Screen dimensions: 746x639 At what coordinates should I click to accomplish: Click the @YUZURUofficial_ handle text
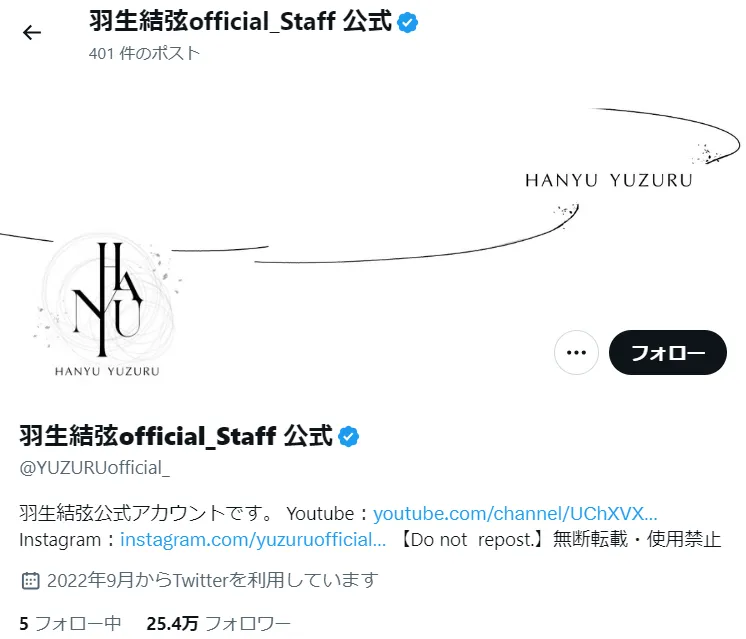[x=94, y=468]
